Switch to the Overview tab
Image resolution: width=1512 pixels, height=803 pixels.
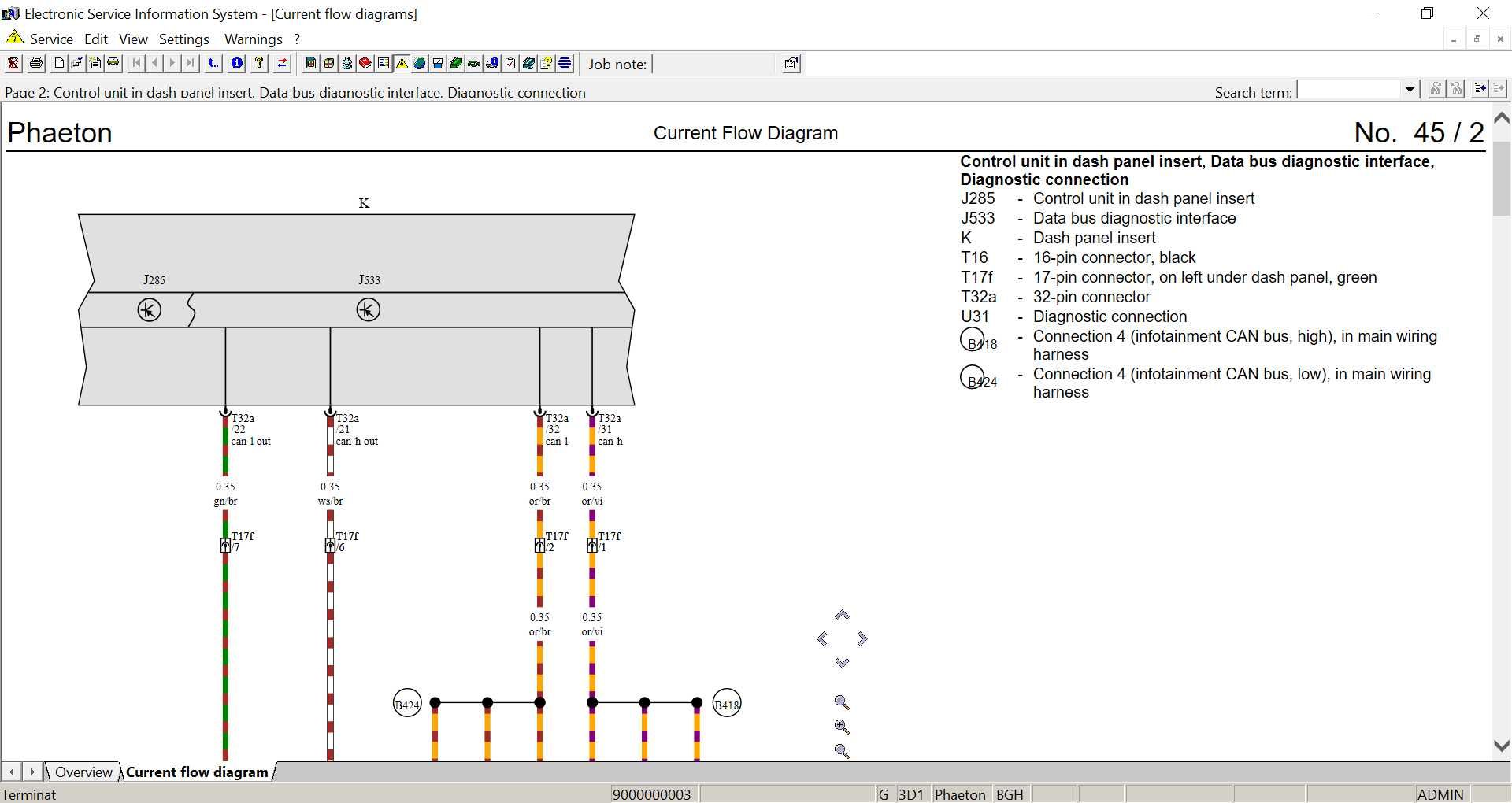(x=83, y=772)
